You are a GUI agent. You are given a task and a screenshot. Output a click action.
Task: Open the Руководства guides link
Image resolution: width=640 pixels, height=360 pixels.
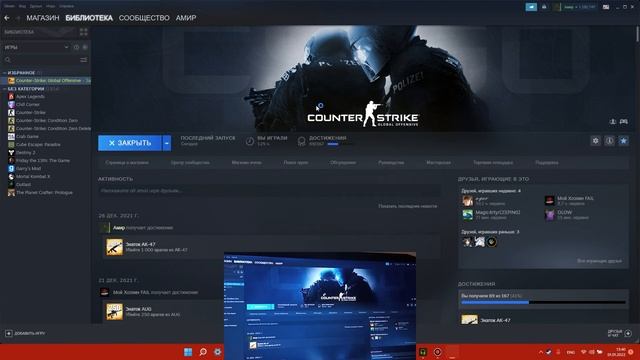click(391, 162)
